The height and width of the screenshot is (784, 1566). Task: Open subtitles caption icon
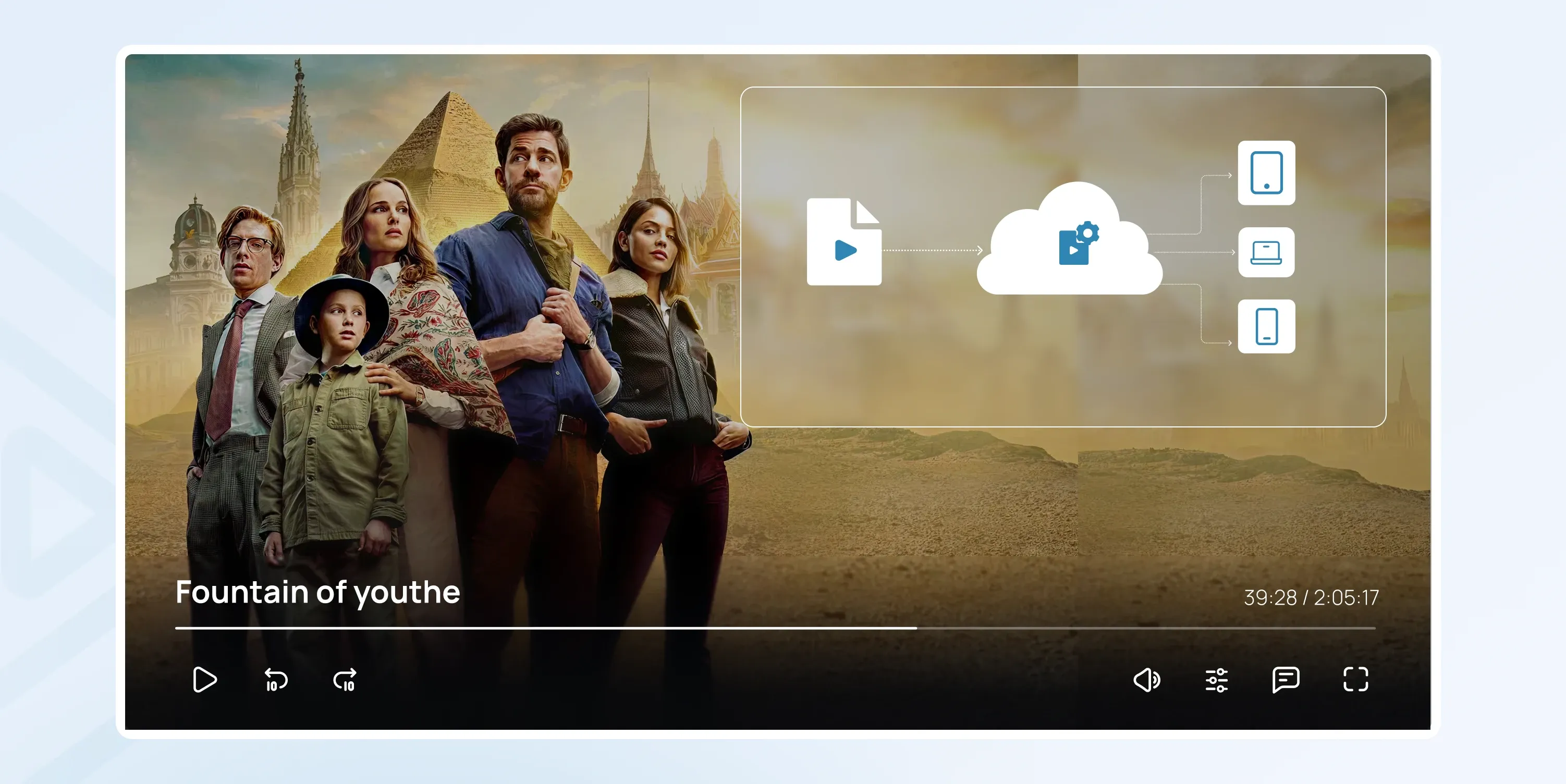[x=1286, y=679]
